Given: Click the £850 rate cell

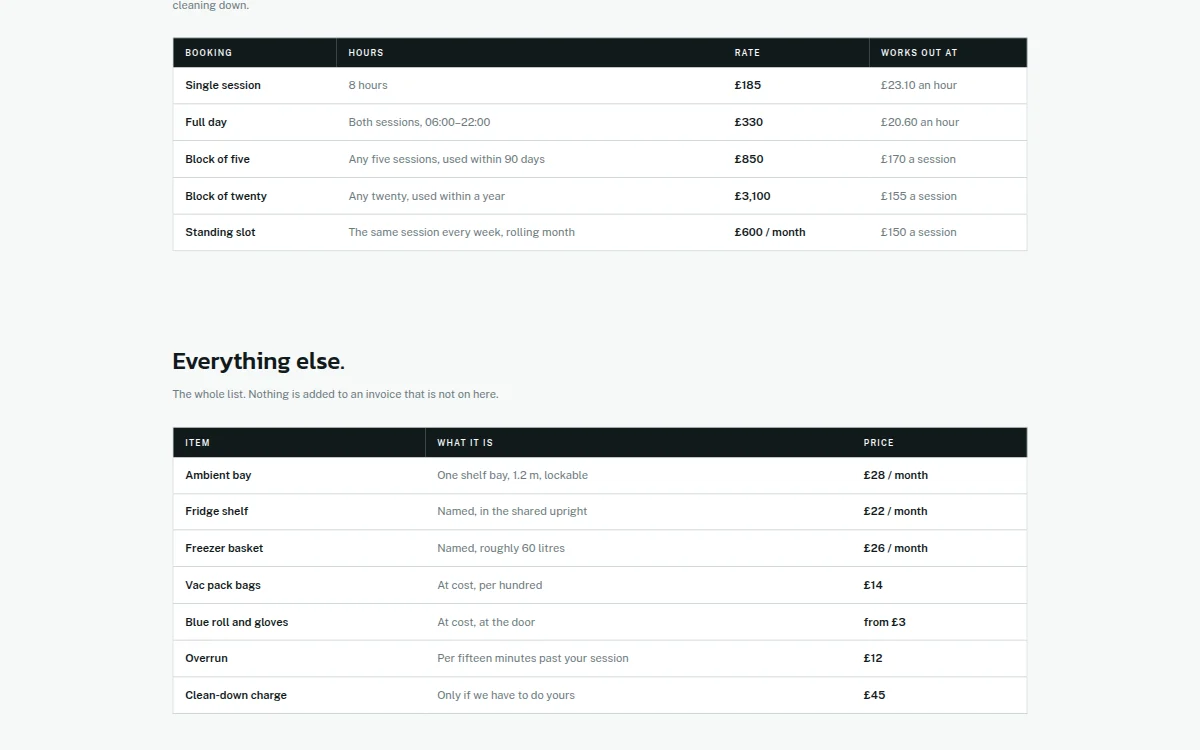Looking at the screenshot, I should click(x=749, y=159).
